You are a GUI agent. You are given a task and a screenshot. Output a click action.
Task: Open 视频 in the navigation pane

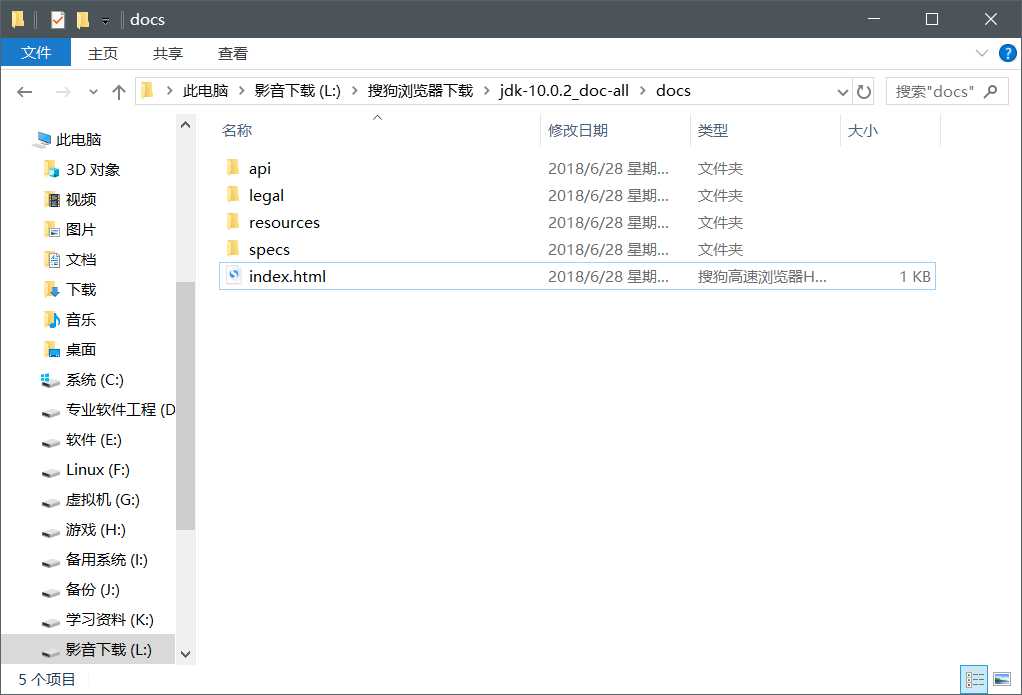[x=81, y=200]
